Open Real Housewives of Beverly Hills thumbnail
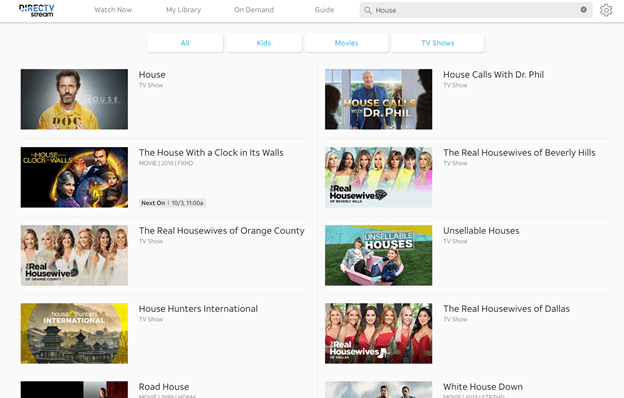The image size is (624, 398). (378, 177)
